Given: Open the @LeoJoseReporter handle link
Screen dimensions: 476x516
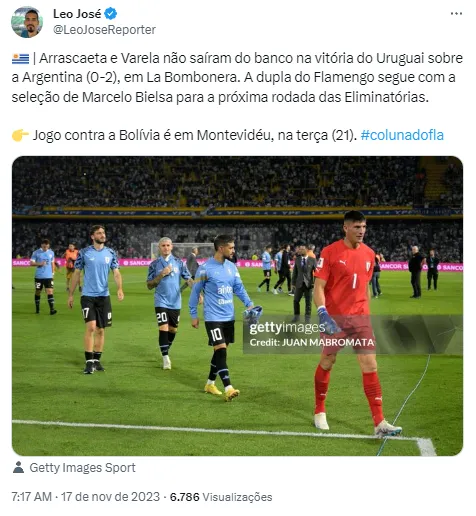Looking at the screenshot, I should (x=104, y=30).
